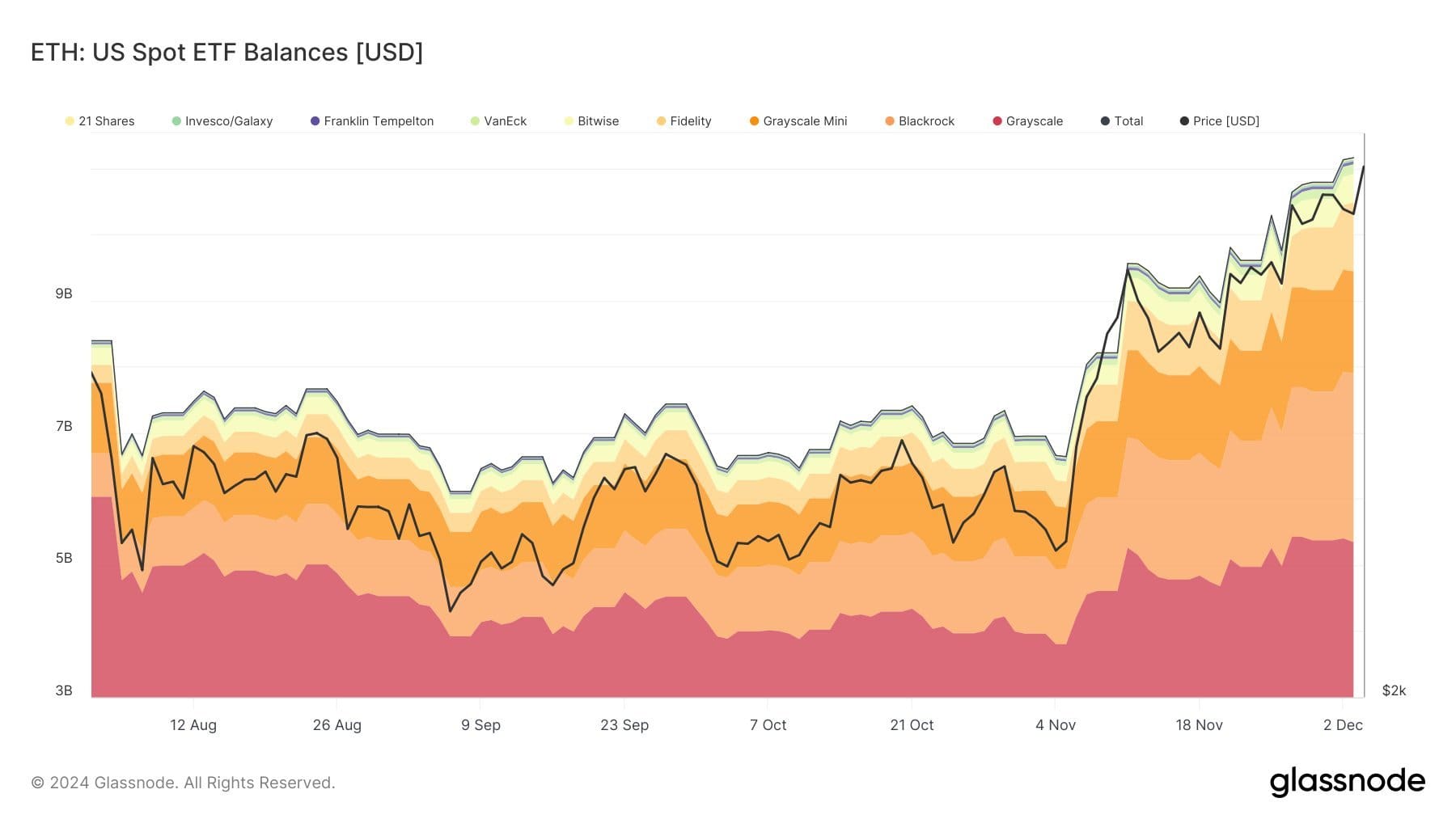Toggle the Total line legend entry
The width and height of the screenshot is (1456, 819).
(1122, 121)
